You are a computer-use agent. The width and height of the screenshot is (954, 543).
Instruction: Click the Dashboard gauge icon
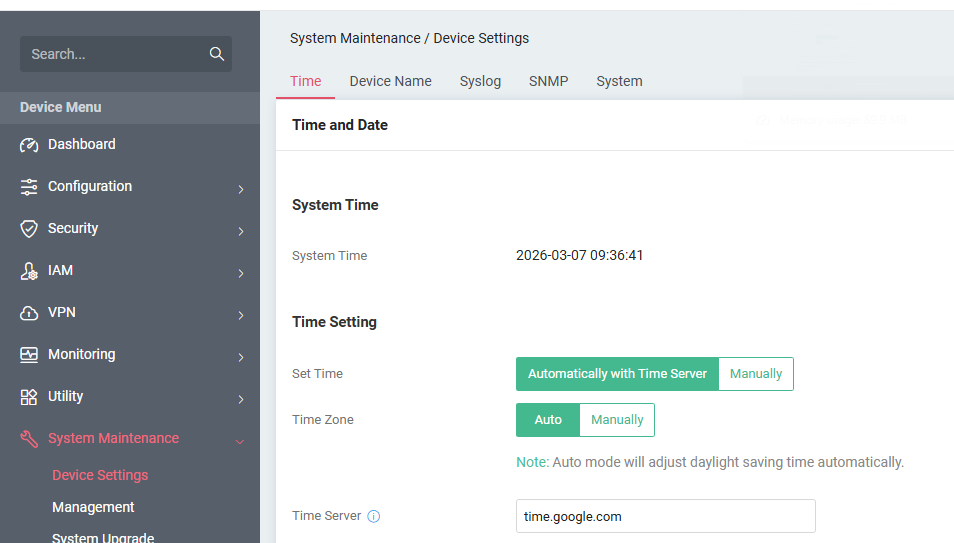pos(29,145)
